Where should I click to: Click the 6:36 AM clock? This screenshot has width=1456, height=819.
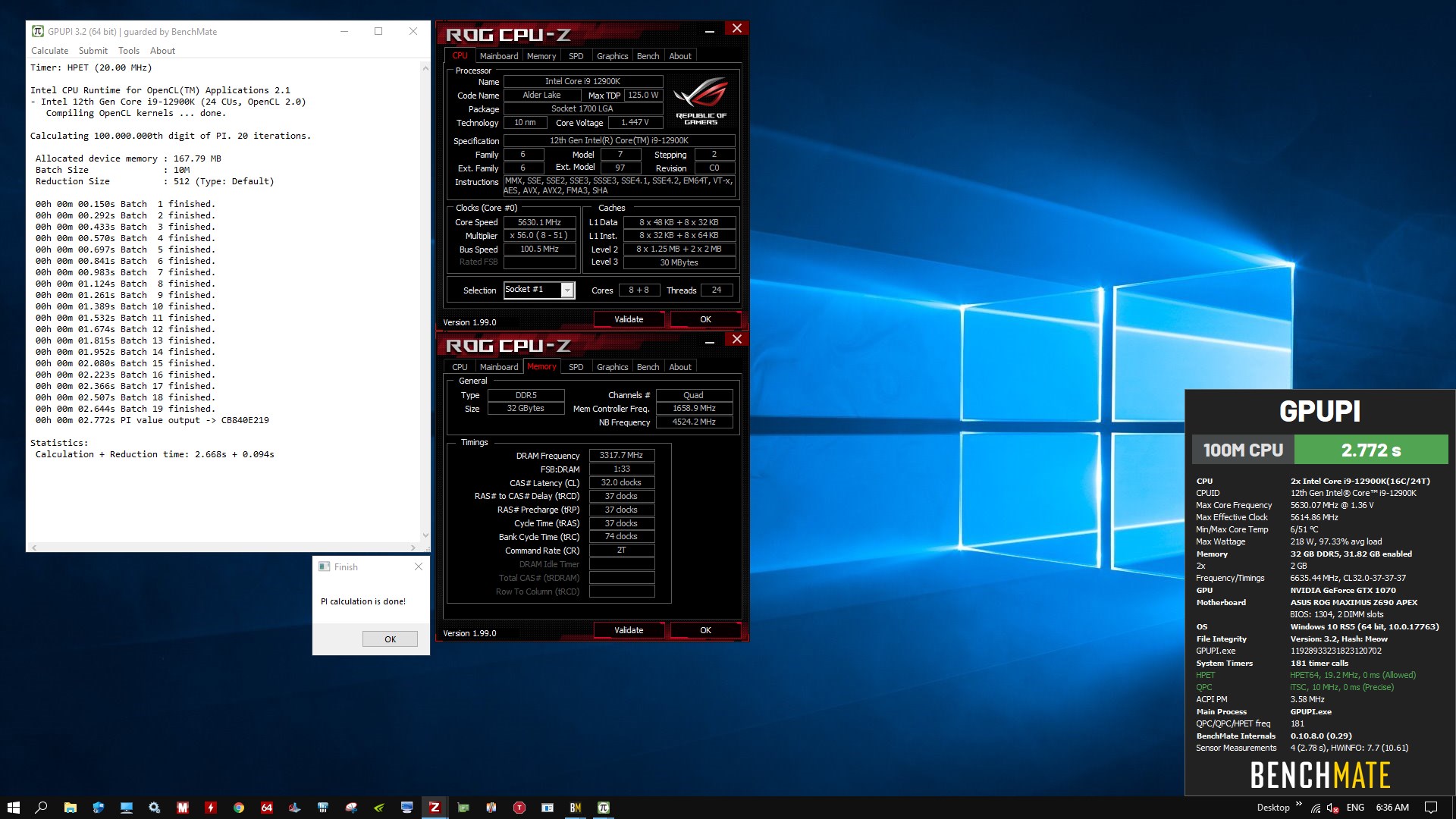1392,808
